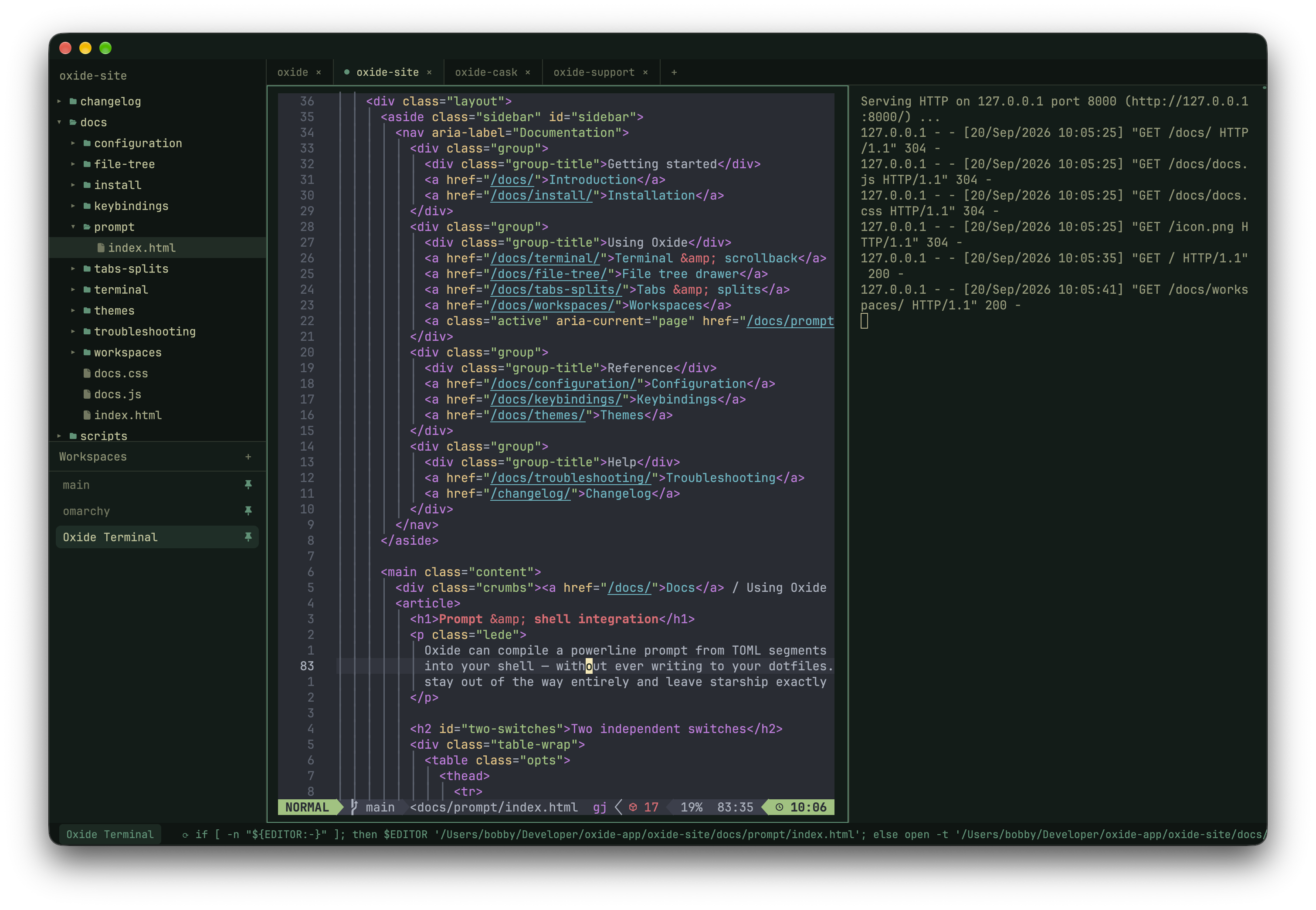Expand the changelog folder
The height and width of the screenshot is (910, 1316).
coord(59,102)
